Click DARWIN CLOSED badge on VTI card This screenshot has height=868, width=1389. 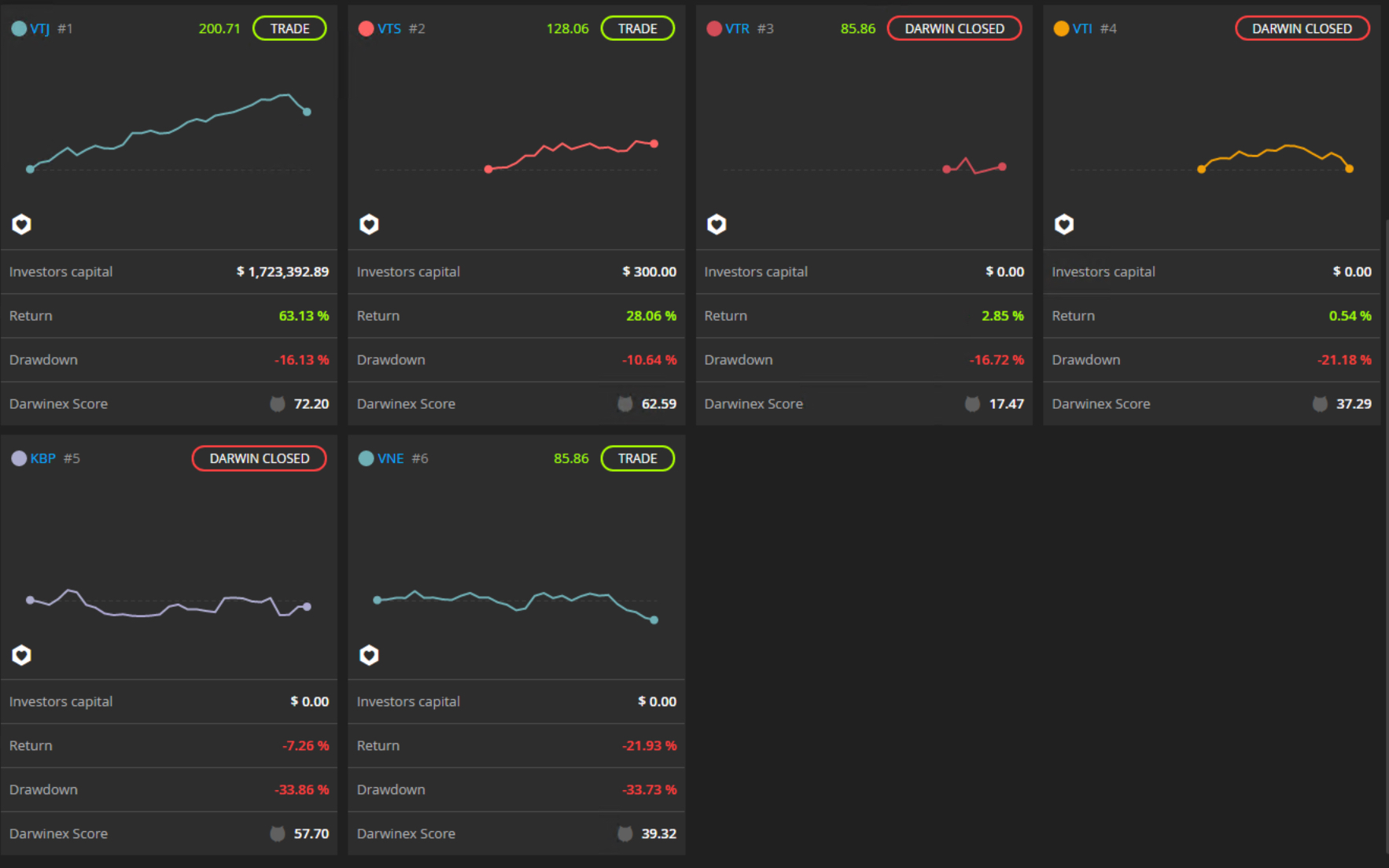[x=1302, y=28]
